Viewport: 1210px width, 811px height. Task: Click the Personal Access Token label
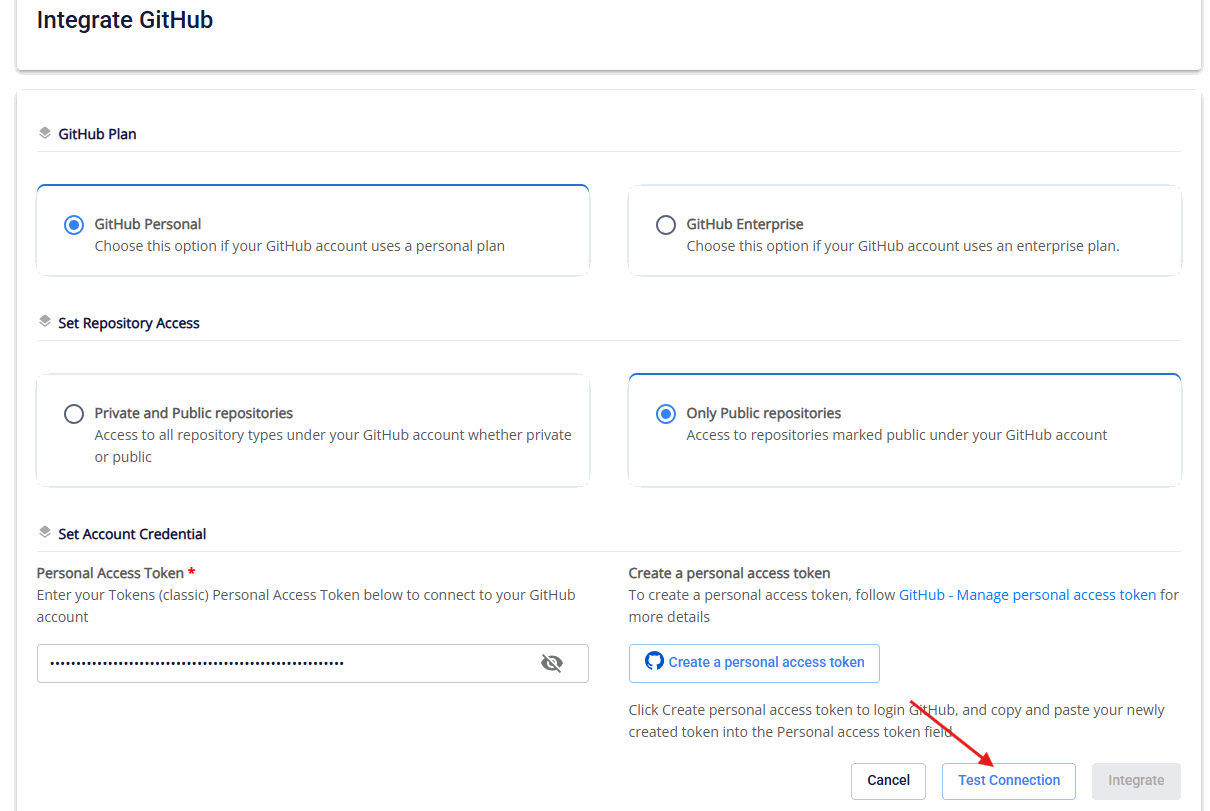pos(110,573)
